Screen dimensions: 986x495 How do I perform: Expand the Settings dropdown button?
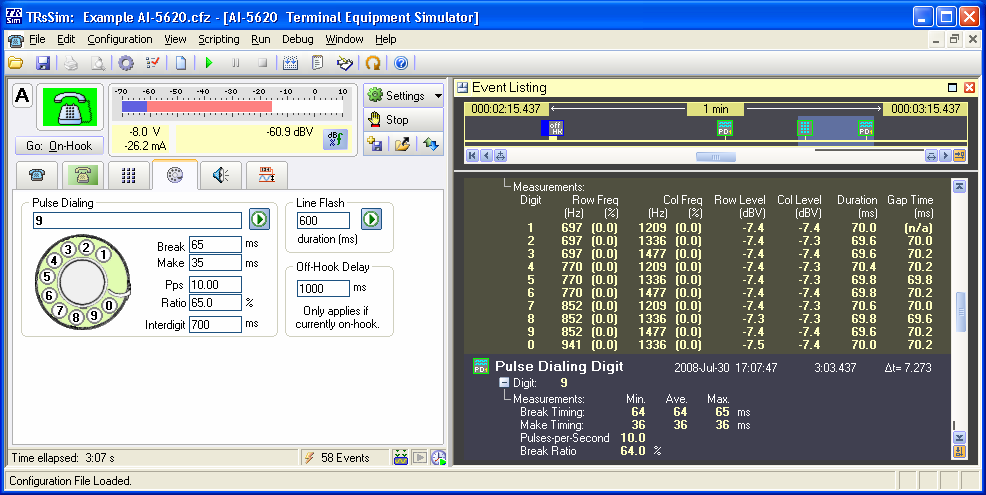404,96
